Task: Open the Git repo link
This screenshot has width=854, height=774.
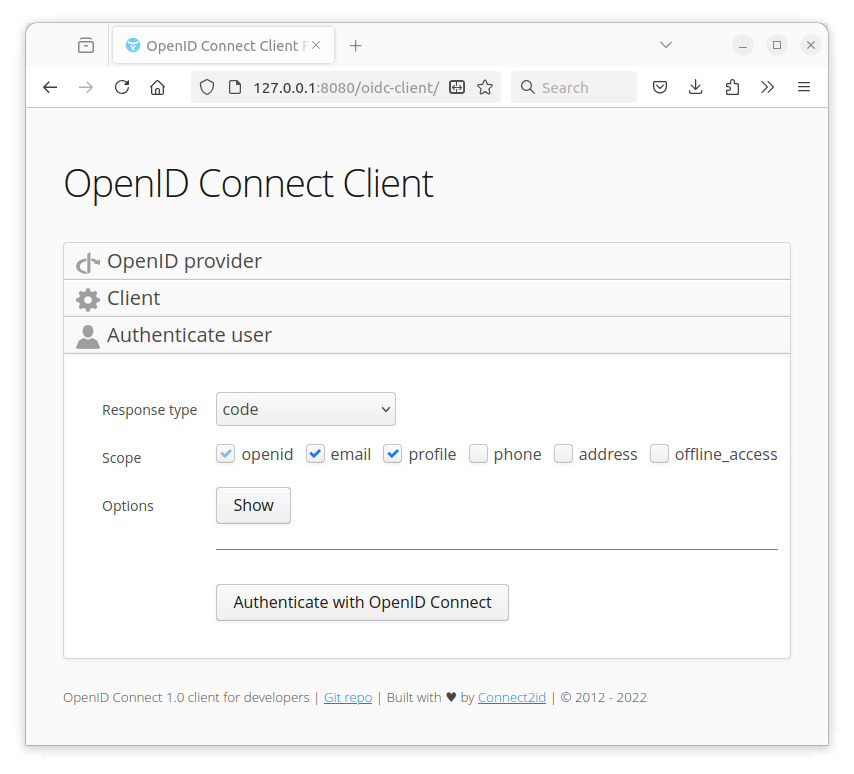Action: (348, 697)
